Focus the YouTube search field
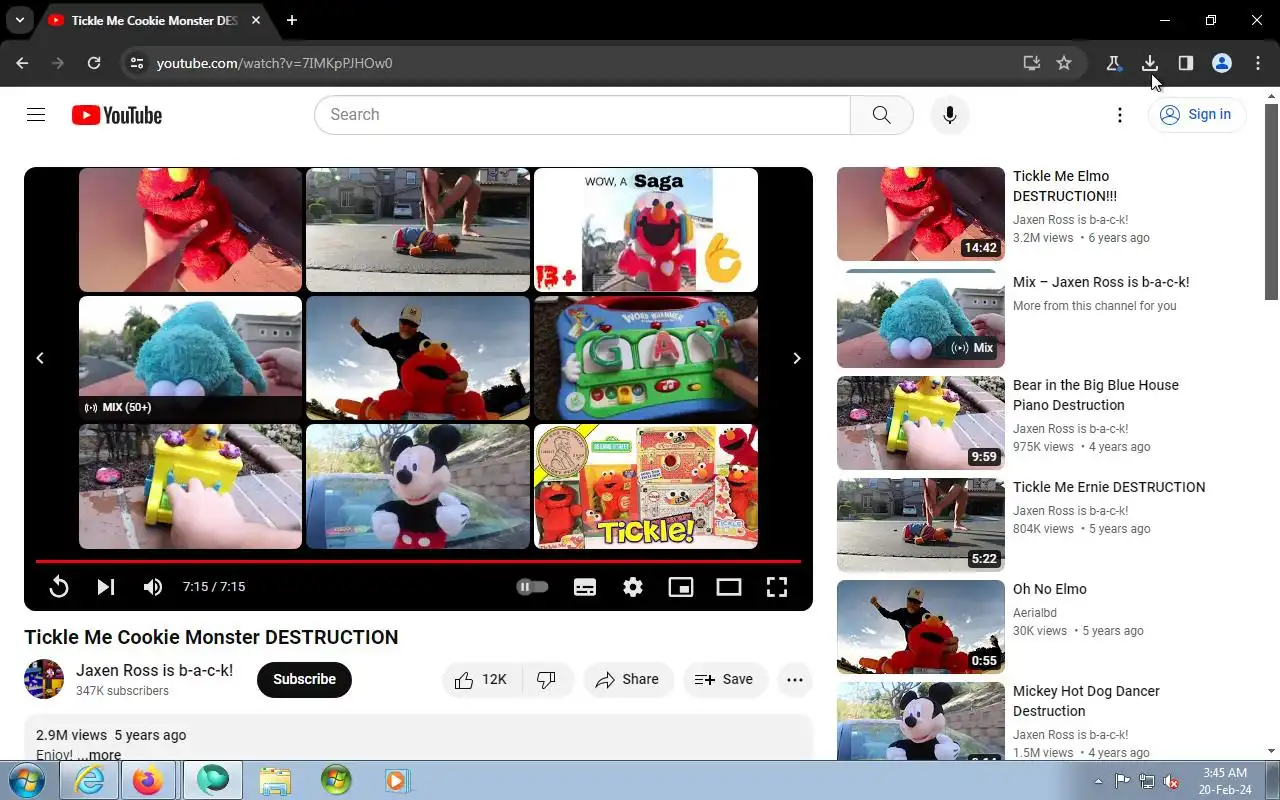Image resolution: width=1280 pixels, height=800 pixels. (582, 115)
